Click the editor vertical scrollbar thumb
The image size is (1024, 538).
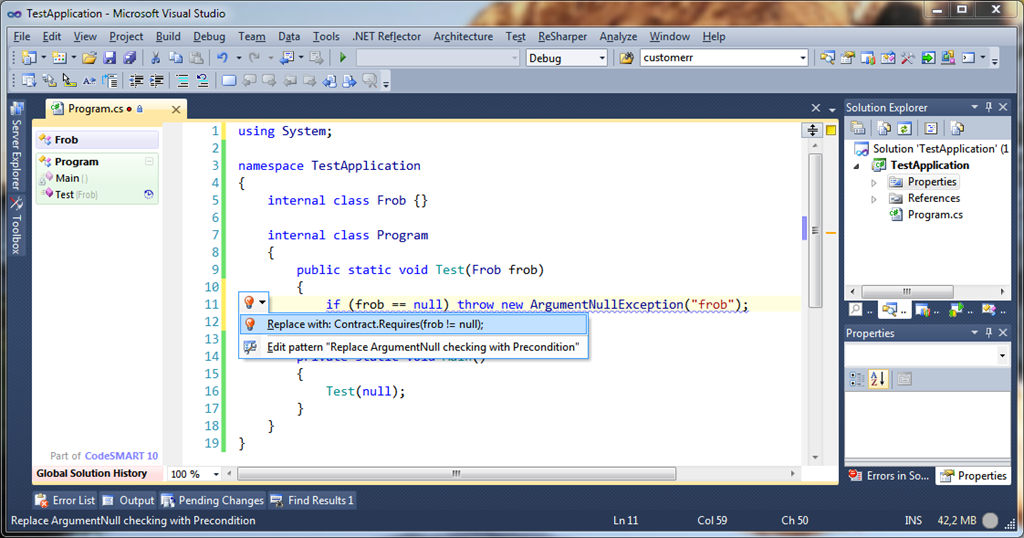coord(815,230)
